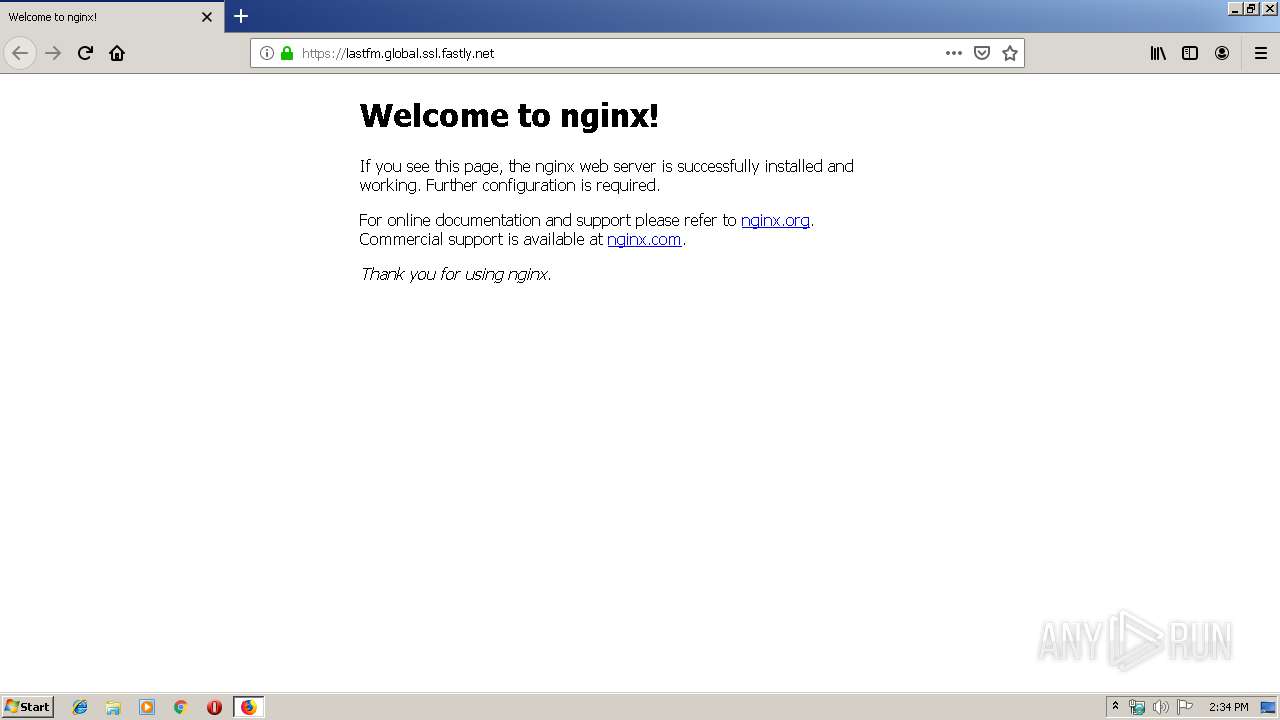Open the Library view history and bookmarks
1280x720 pixels.
tap(1158, 53)
